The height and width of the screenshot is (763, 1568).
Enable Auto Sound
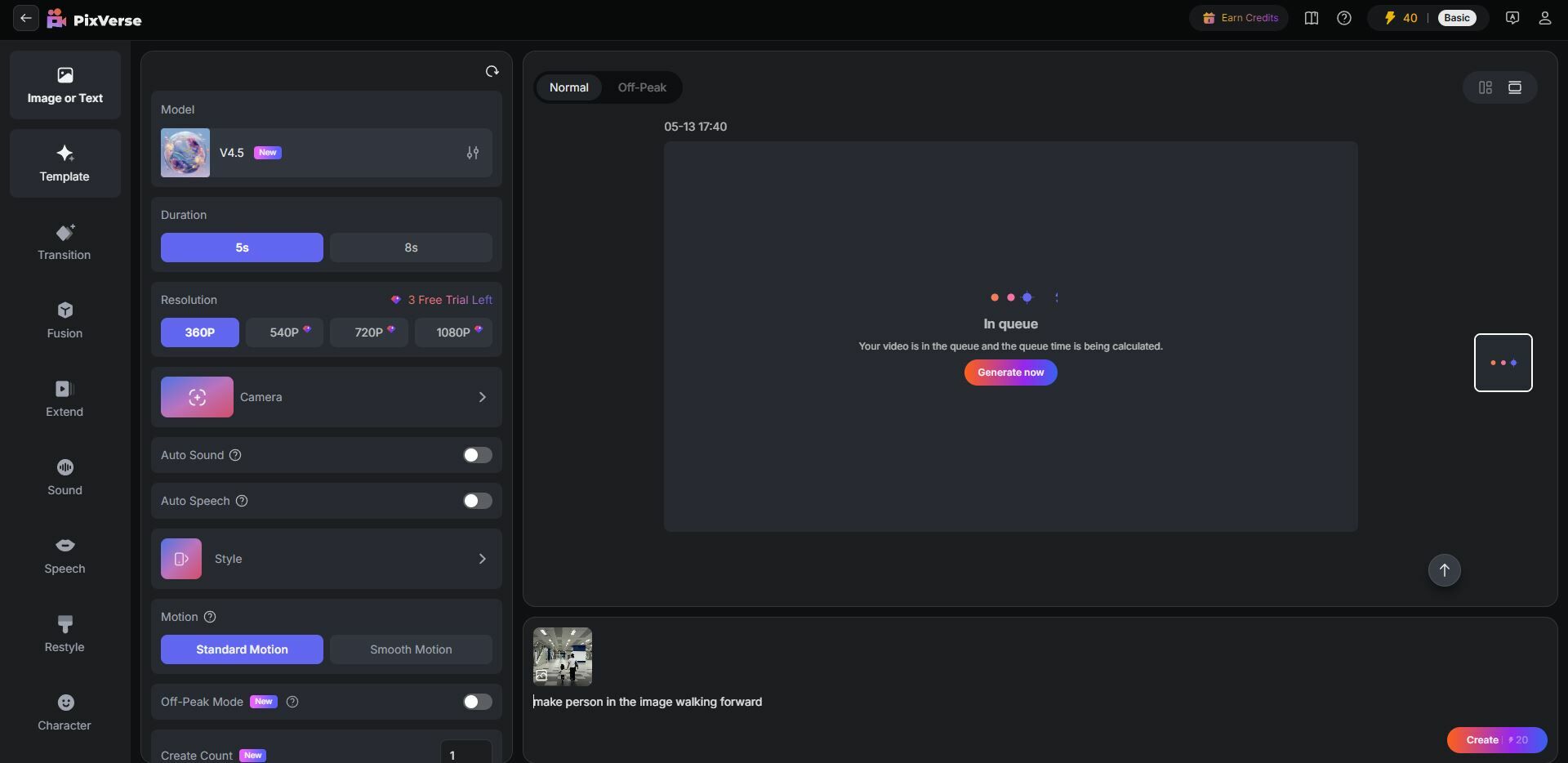point(477,455)
